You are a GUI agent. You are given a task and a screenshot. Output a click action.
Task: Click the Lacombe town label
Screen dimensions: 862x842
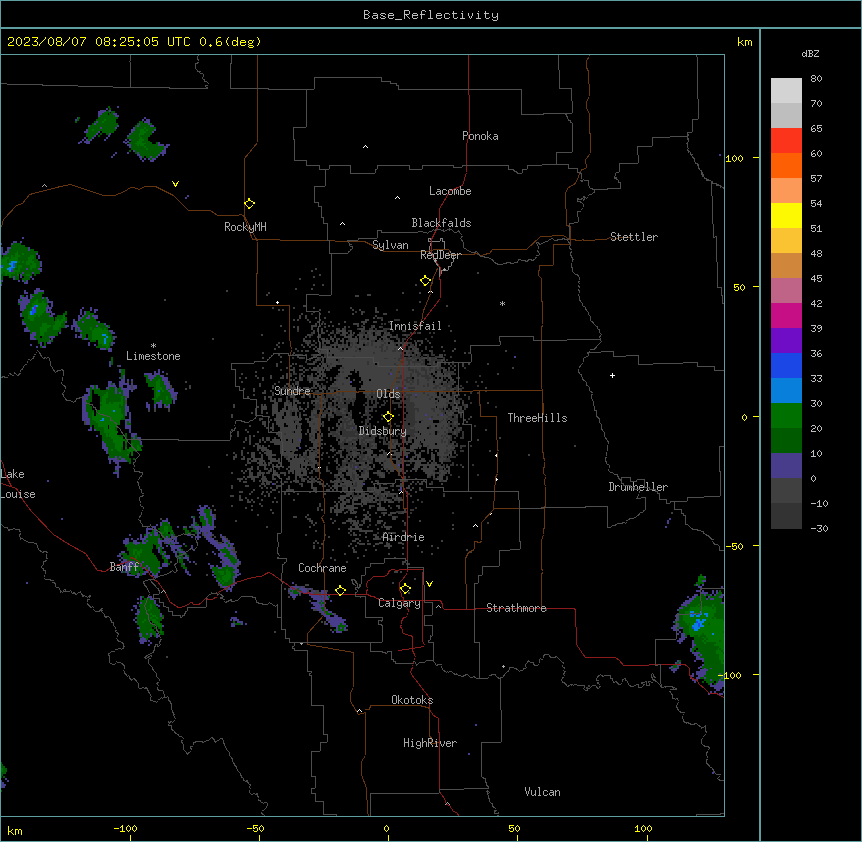[x=450, y=191]
